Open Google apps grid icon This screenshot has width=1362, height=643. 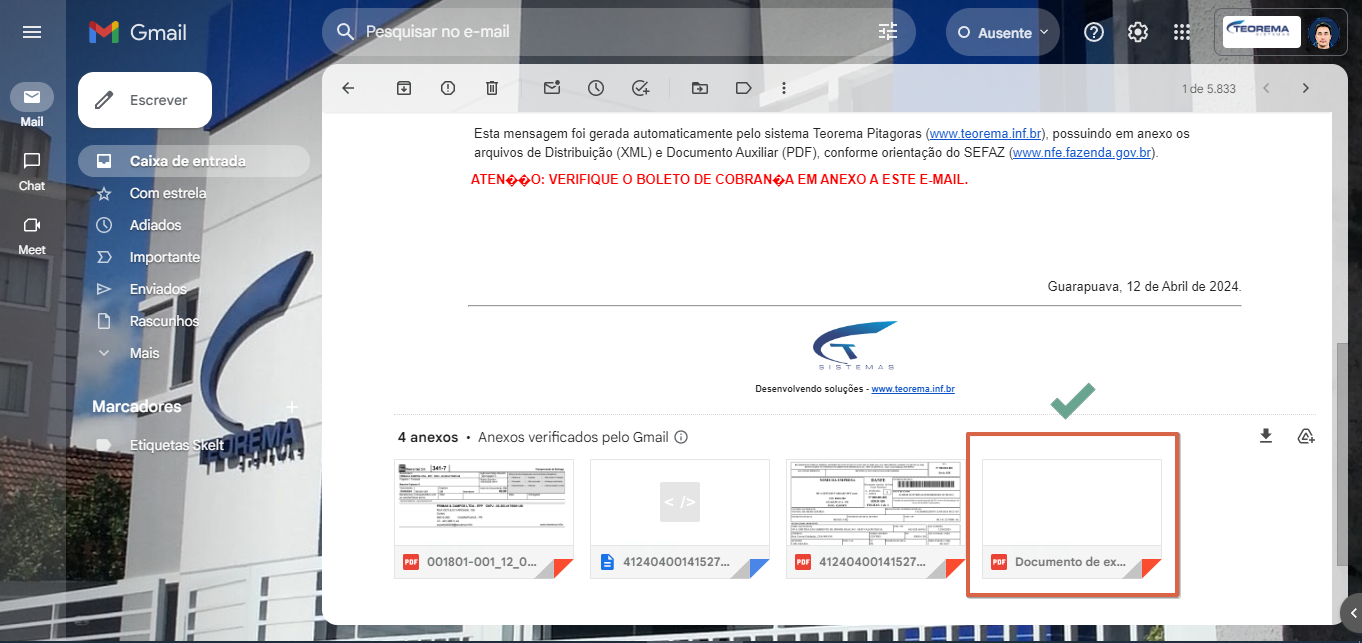tap(1182, 32)
